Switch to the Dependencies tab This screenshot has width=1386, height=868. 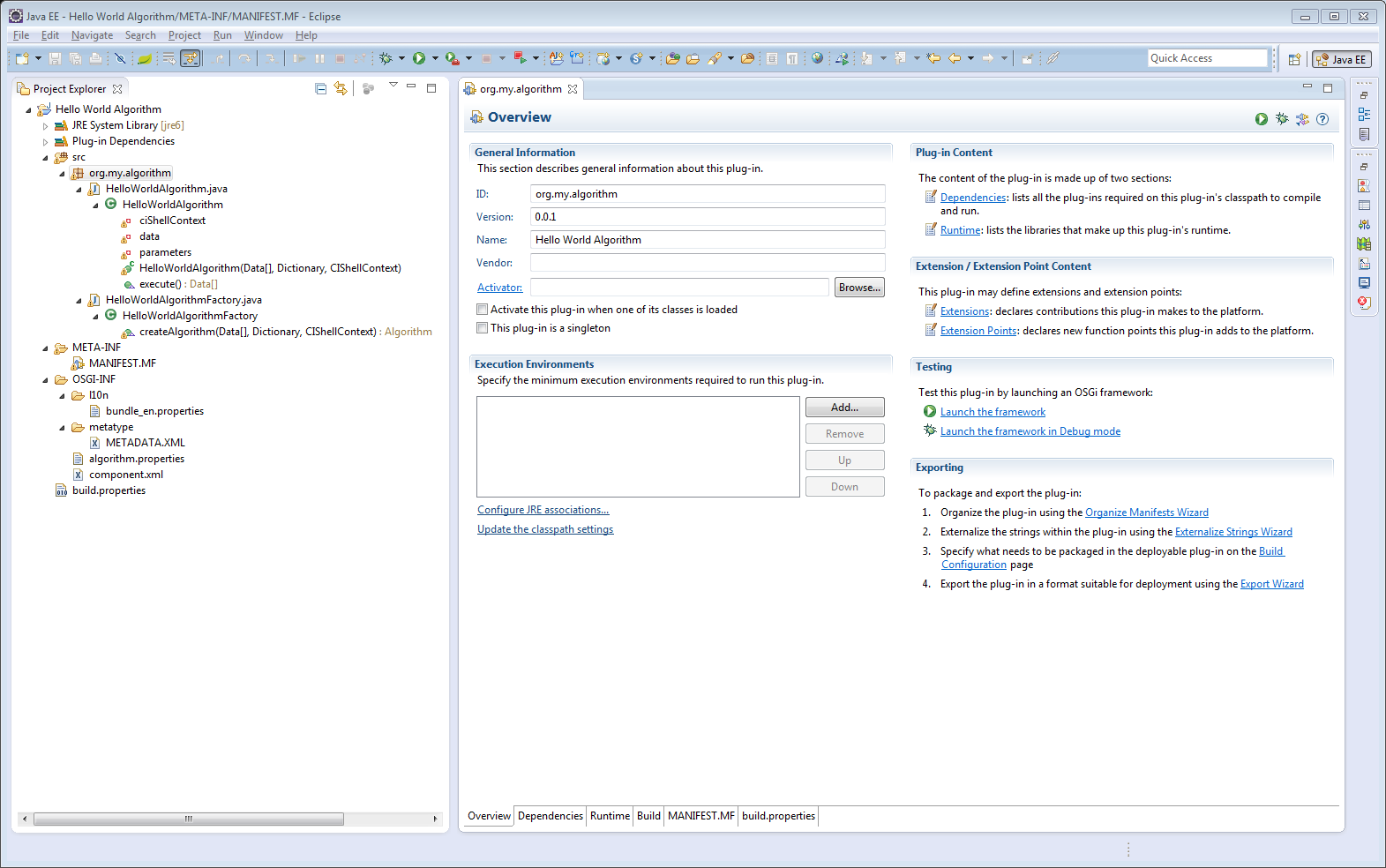point(551,816)
